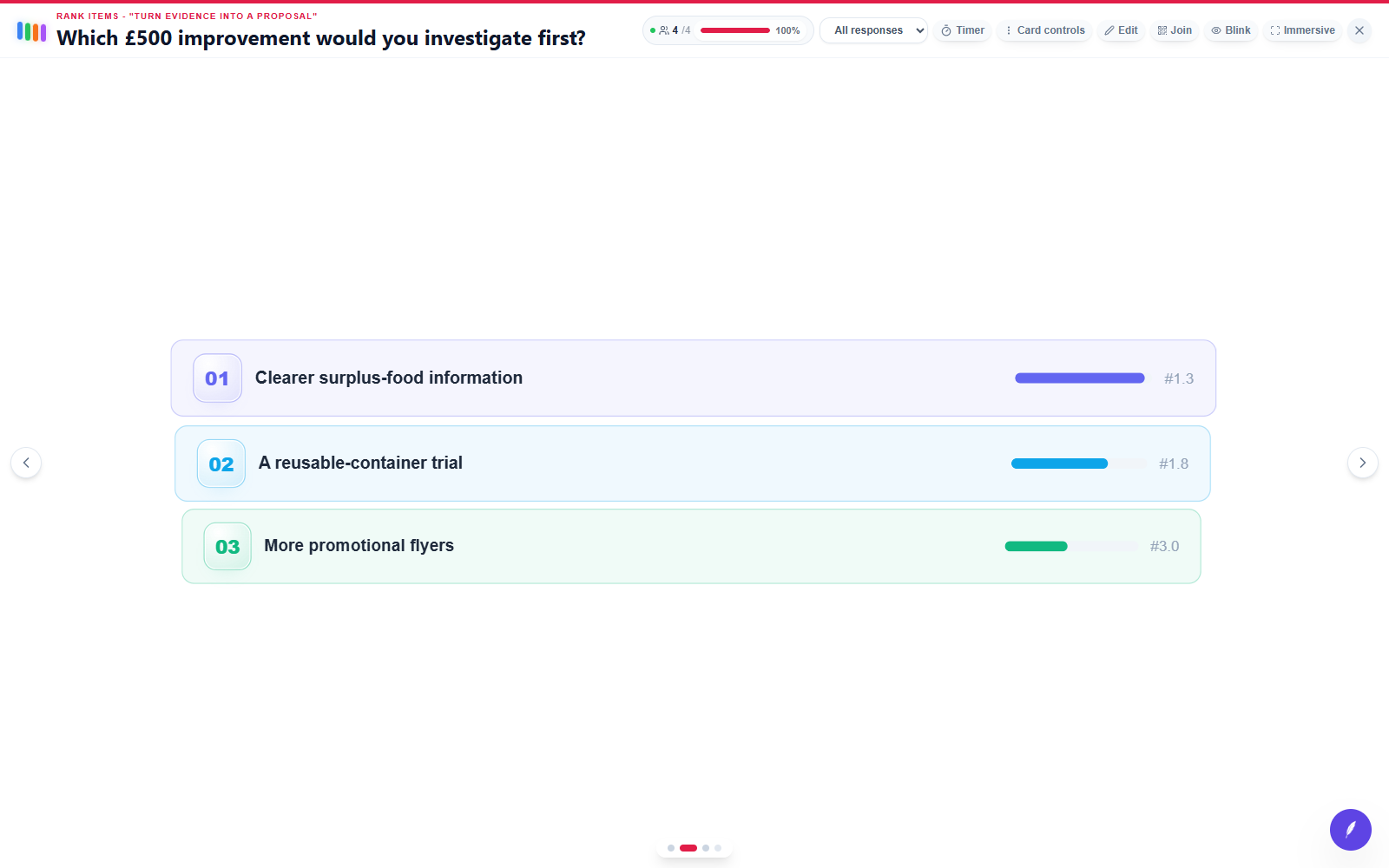Viewport: 1389px width, 868px height.
Task: Expand the All responses dropdown
Action: pyautogui.click(x=873, y=30)
